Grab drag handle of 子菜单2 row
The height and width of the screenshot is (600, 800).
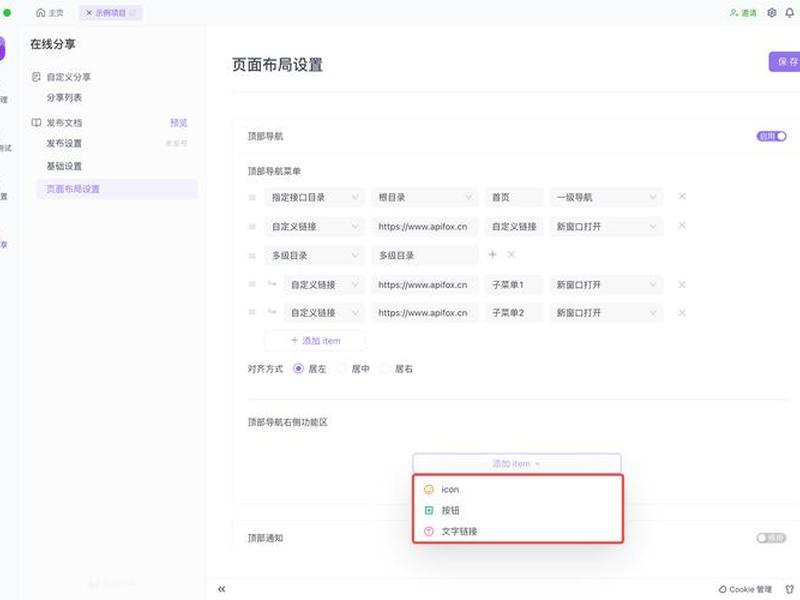[x=252, y=312]
